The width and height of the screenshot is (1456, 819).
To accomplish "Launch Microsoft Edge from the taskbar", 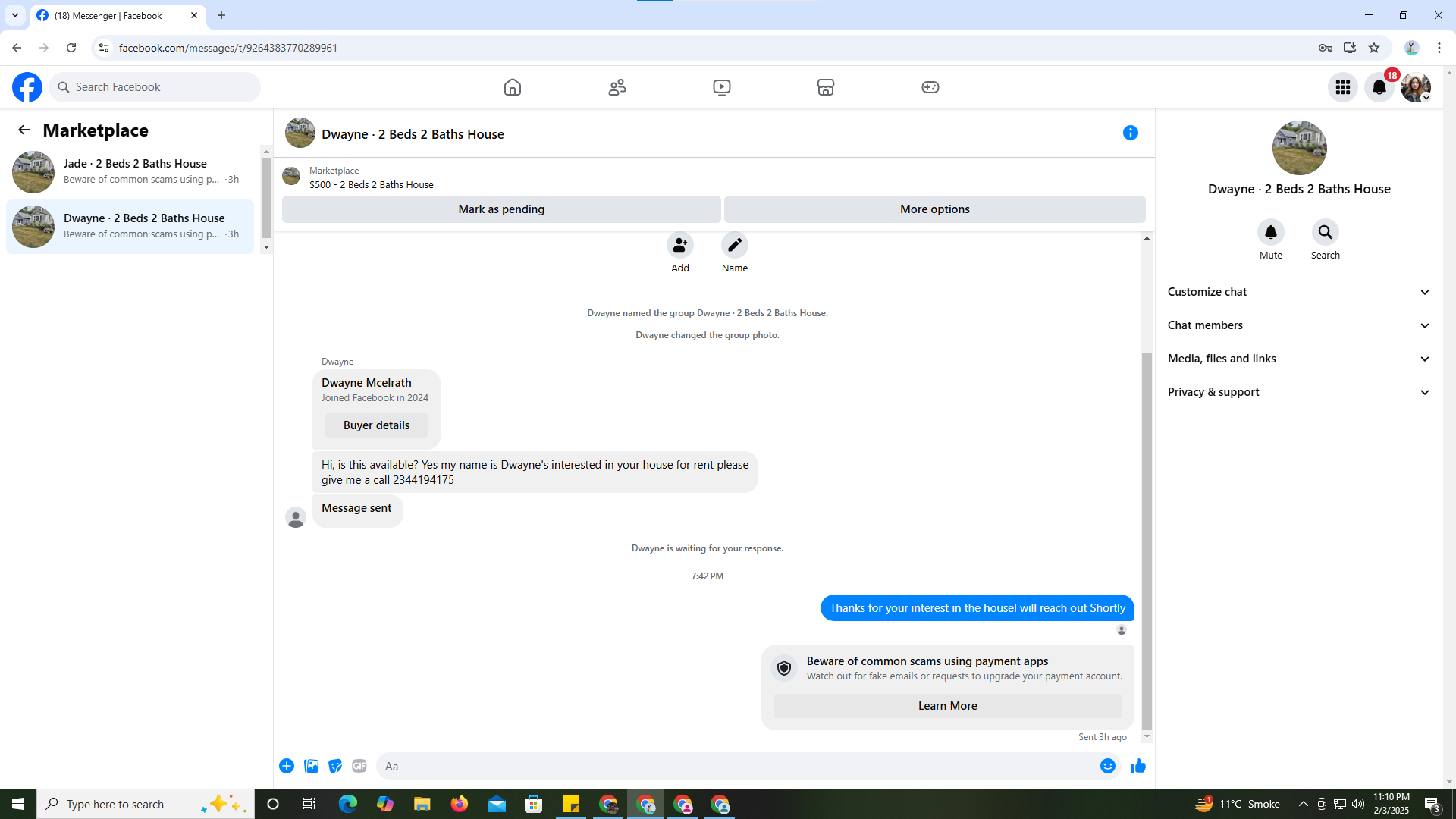I will [347, 804].
